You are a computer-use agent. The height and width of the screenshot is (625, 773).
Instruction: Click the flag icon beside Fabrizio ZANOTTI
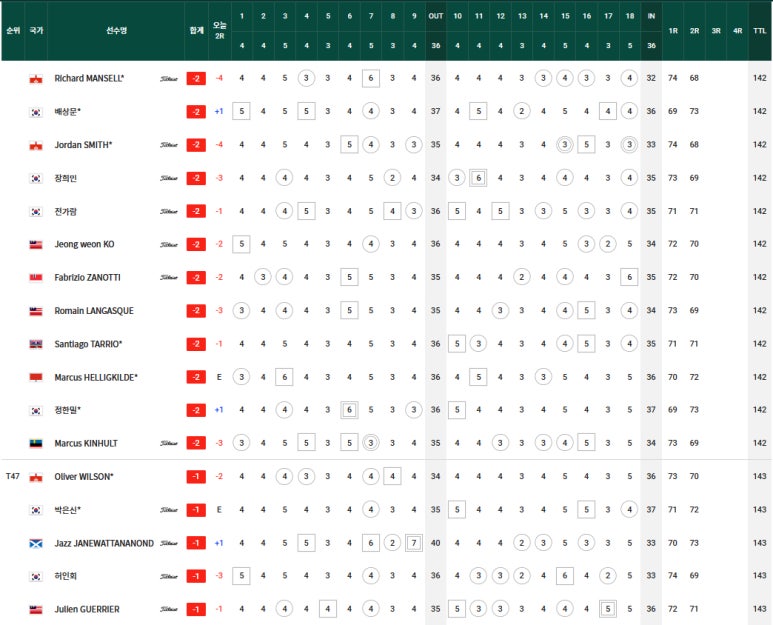click(x=35, y=278)
